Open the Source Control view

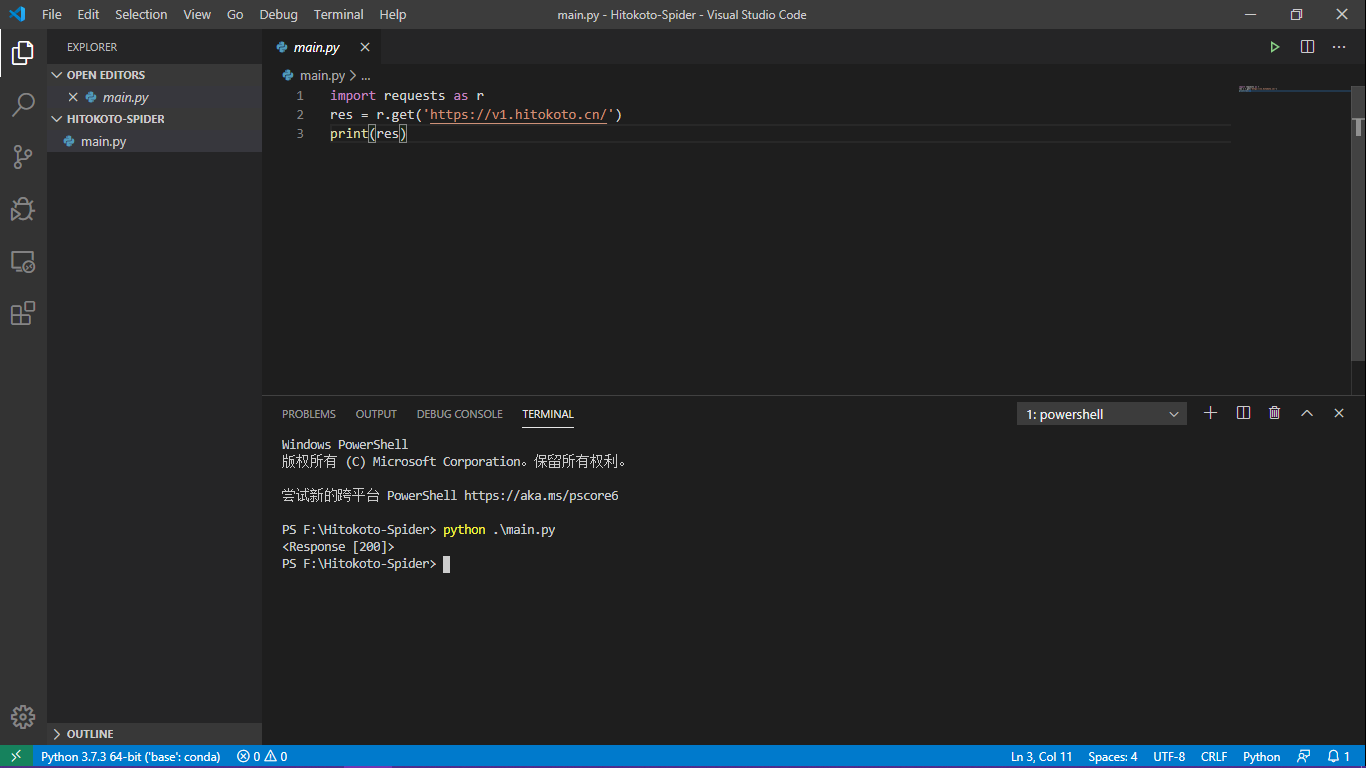(23, 157)
